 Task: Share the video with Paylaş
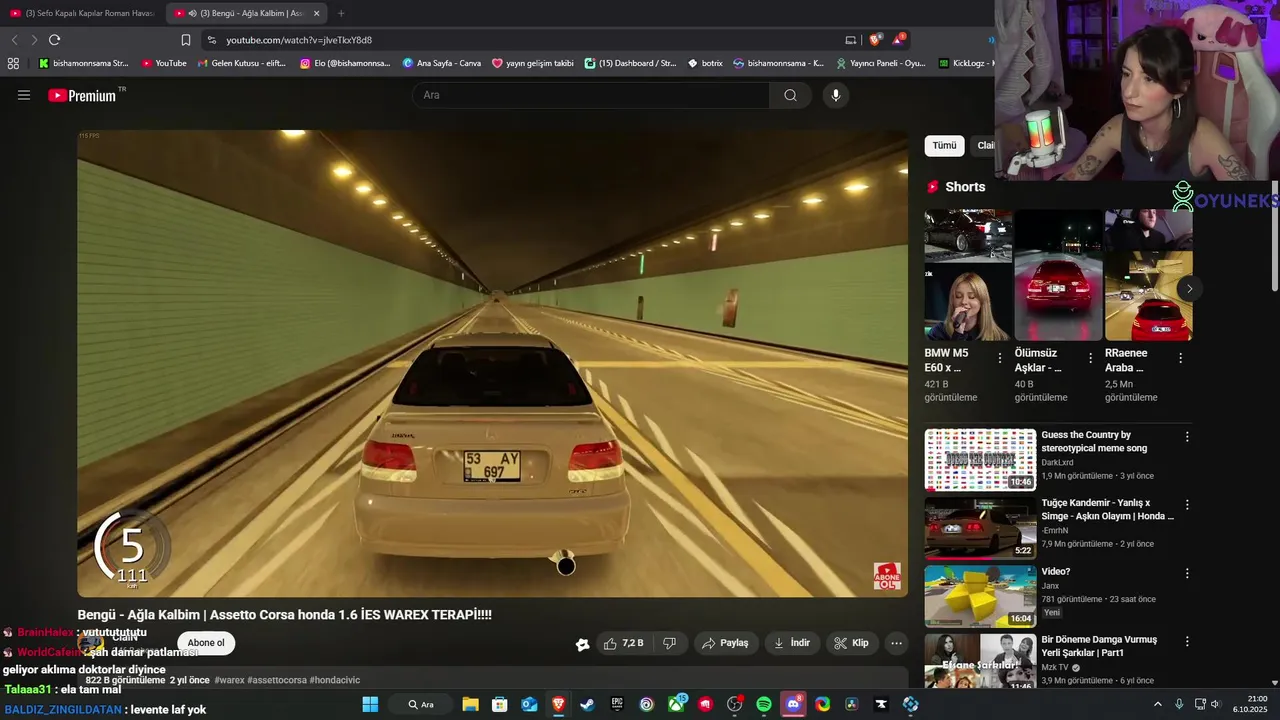pos(726,643)
